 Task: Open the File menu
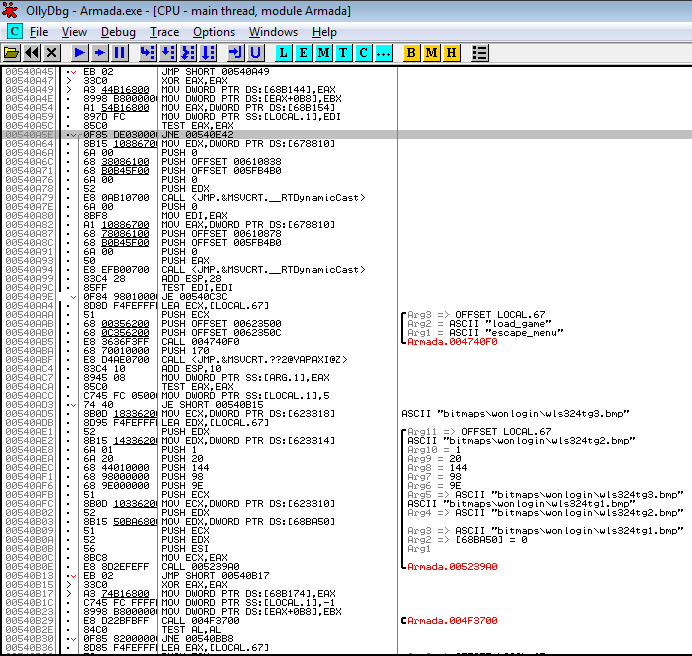(x=39, y=32)
